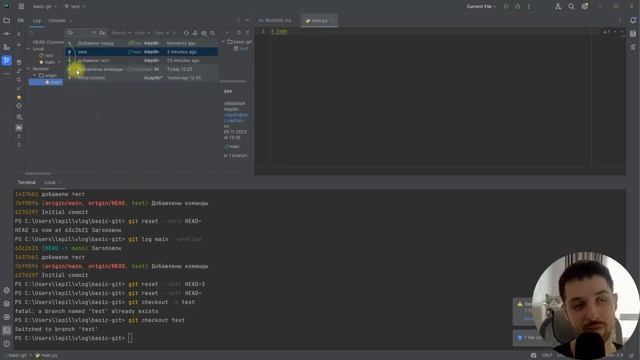Select the commit from 2 minutes ago
The image size is (640, 360).
142,52
